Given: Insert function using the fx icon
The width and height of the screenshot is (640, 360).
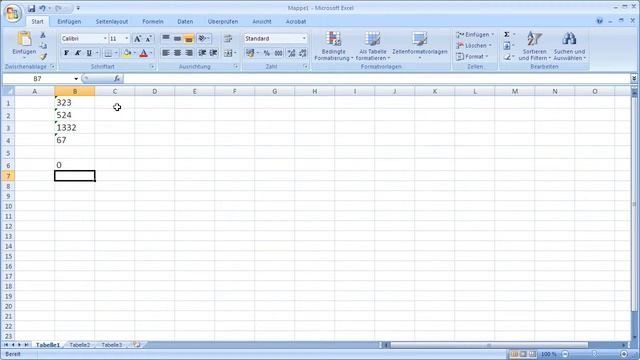Looking at the screenshot, I should [117, 78].
